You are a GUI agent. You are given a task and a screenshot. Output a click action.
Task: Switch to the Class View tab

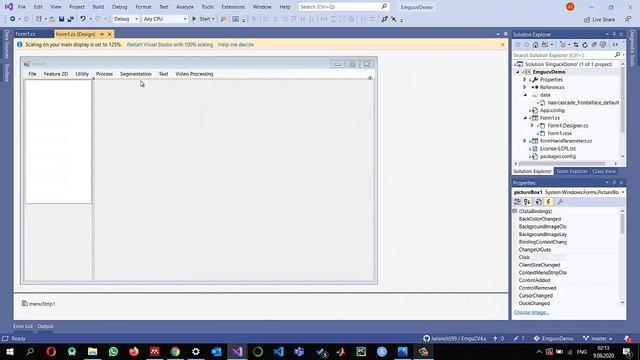click(x=604, y=171)
